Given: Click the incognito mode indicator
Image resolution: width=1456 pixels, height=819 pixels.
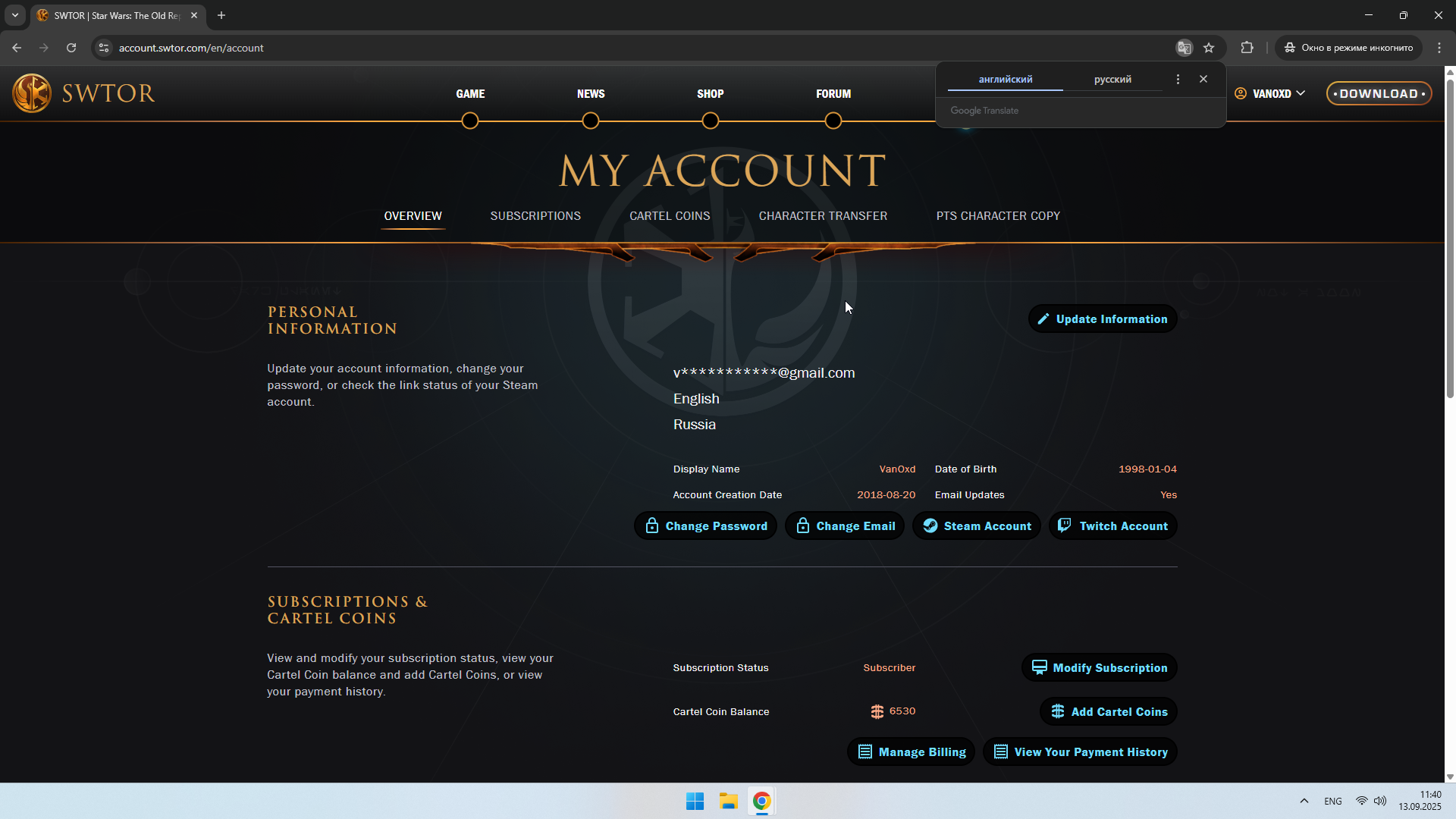Looking at the screenshot, I should click(1348, 48).
